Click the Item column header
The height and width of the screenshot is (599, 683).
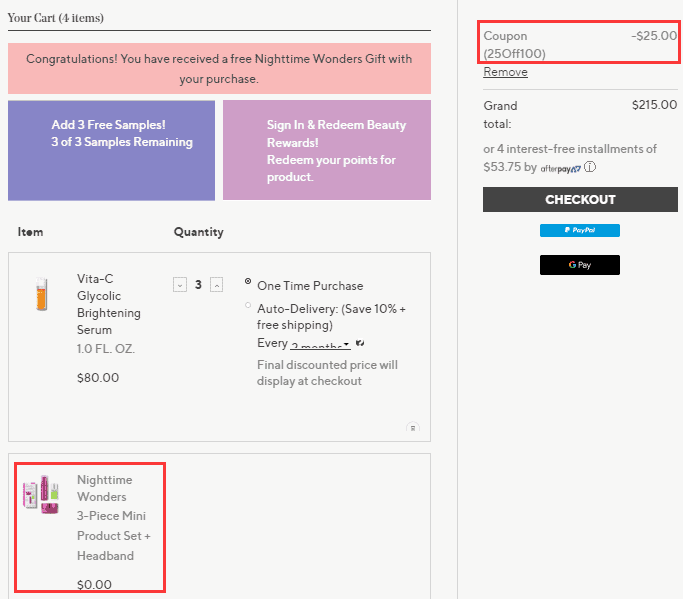pyautogui.click(x=30, y=232)
